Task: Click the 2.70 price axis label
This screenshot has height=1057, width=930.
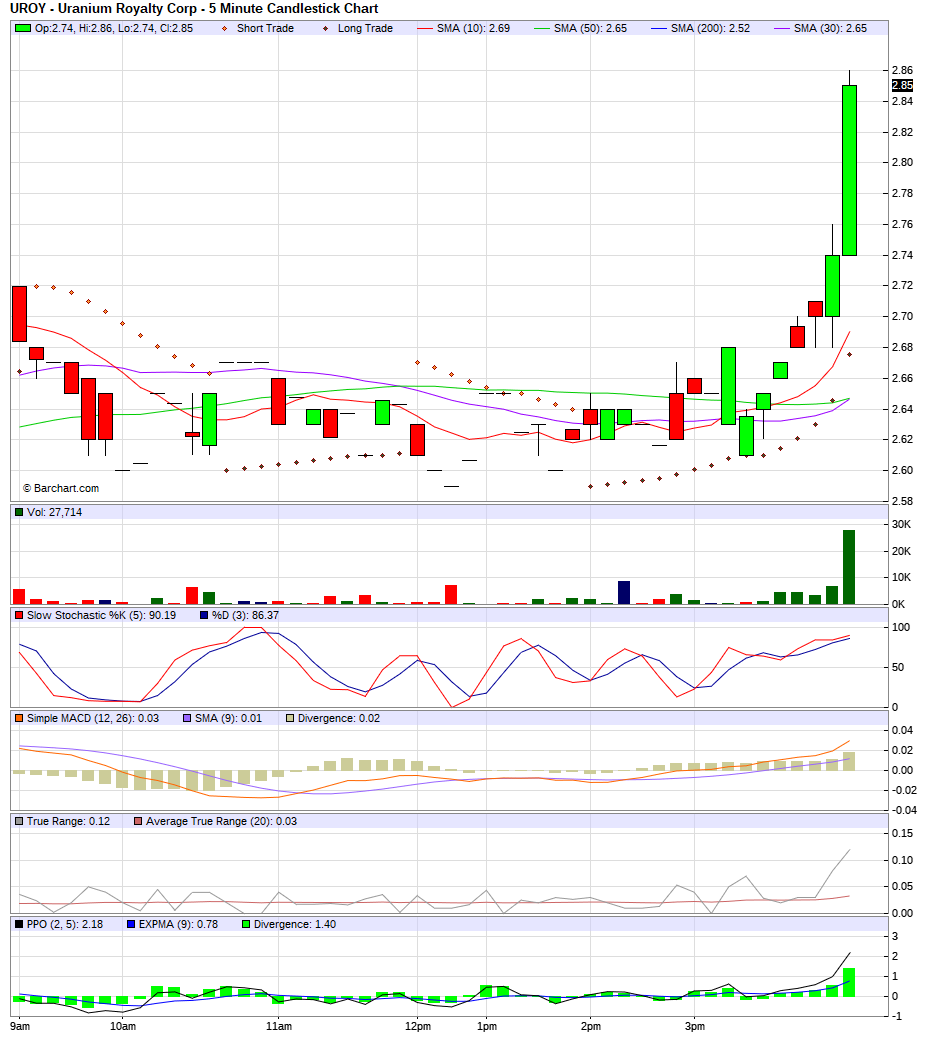Action: click(x=902, y=316)
